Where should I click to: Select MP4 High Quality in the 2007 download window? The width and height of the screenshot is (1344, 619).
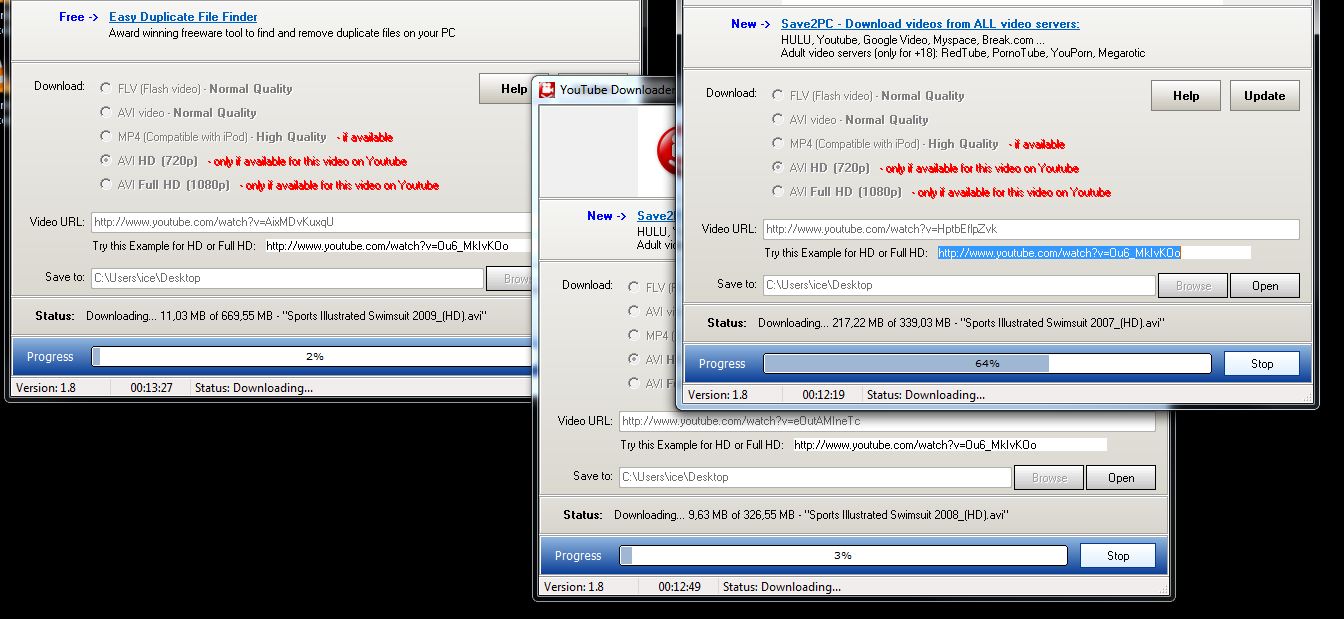(778, 143)
